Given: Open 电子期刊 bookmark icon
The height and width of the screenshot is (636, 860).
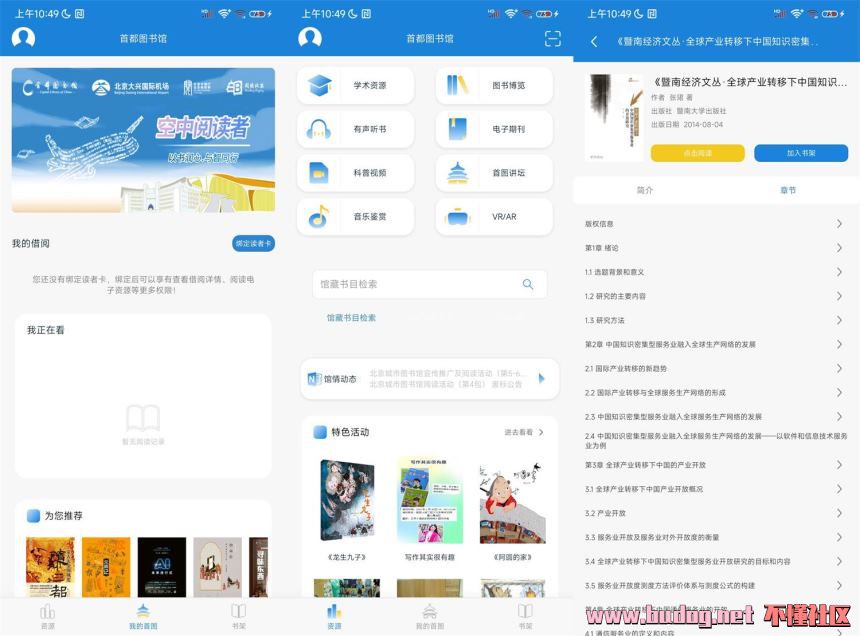Looking at the screenshot, I should pos(457,129).
